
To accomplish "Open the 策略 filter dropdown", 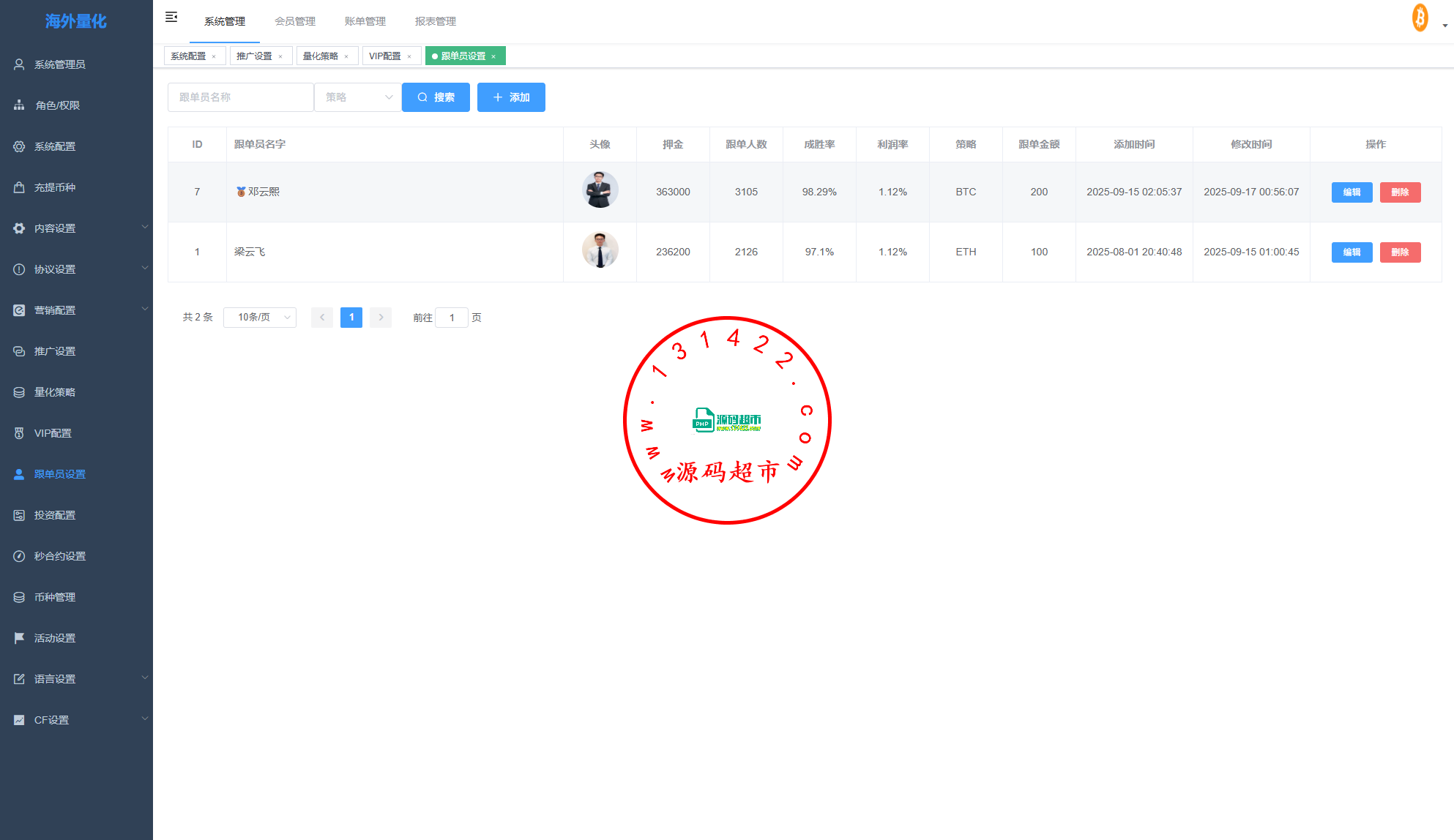I will (x=358, y=97).
